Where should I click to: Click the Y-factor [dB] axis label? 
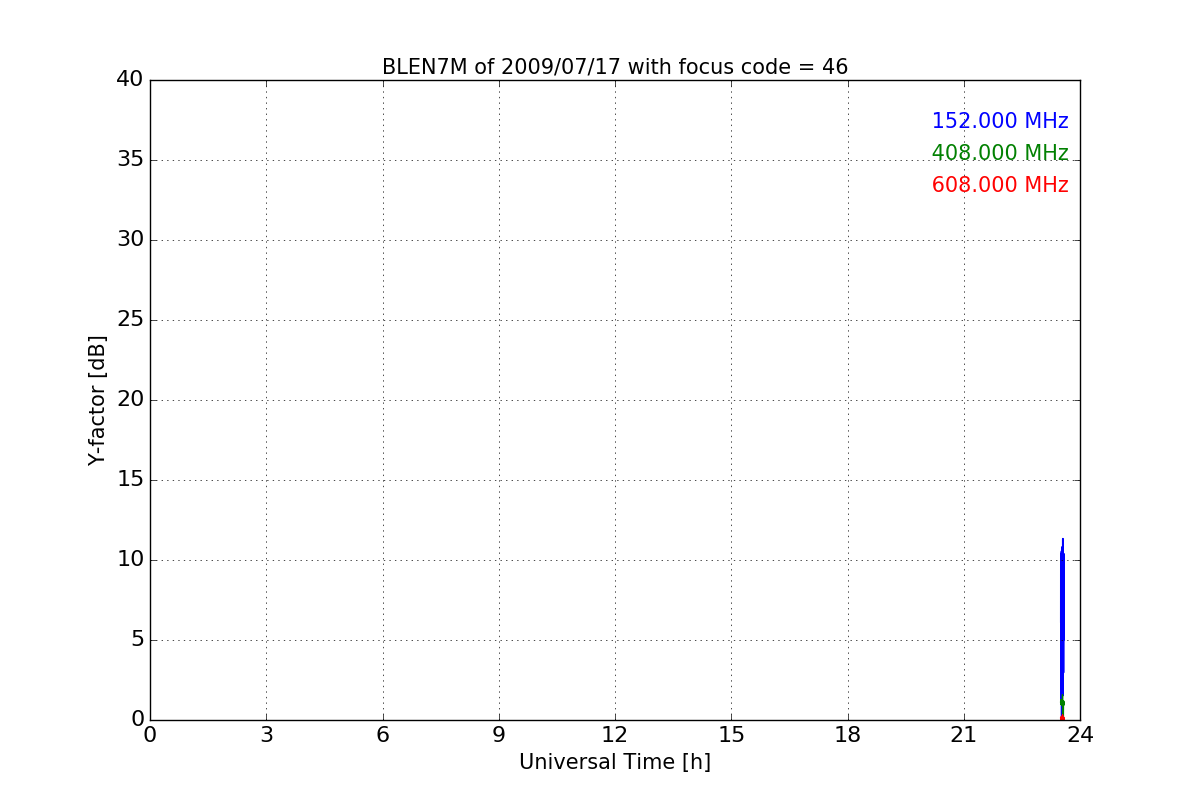[x=97, y=400]
